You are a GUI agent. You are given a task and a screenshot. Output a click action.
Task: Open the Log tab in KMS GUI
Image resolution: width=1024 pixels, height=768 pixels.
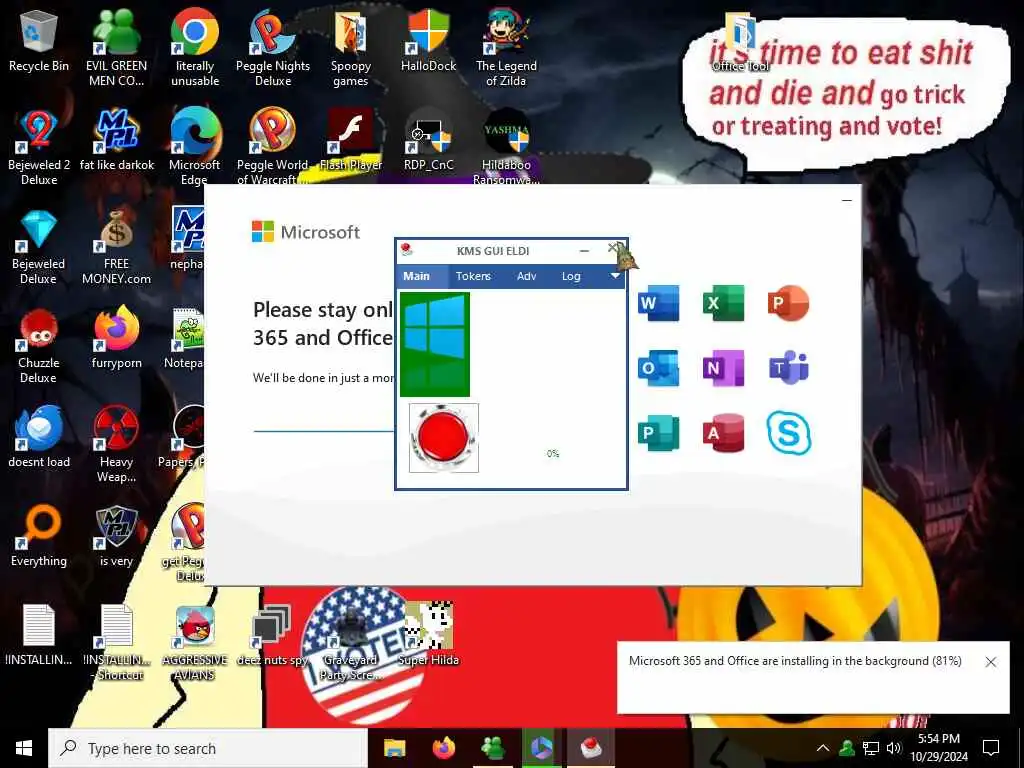(571, 276)
